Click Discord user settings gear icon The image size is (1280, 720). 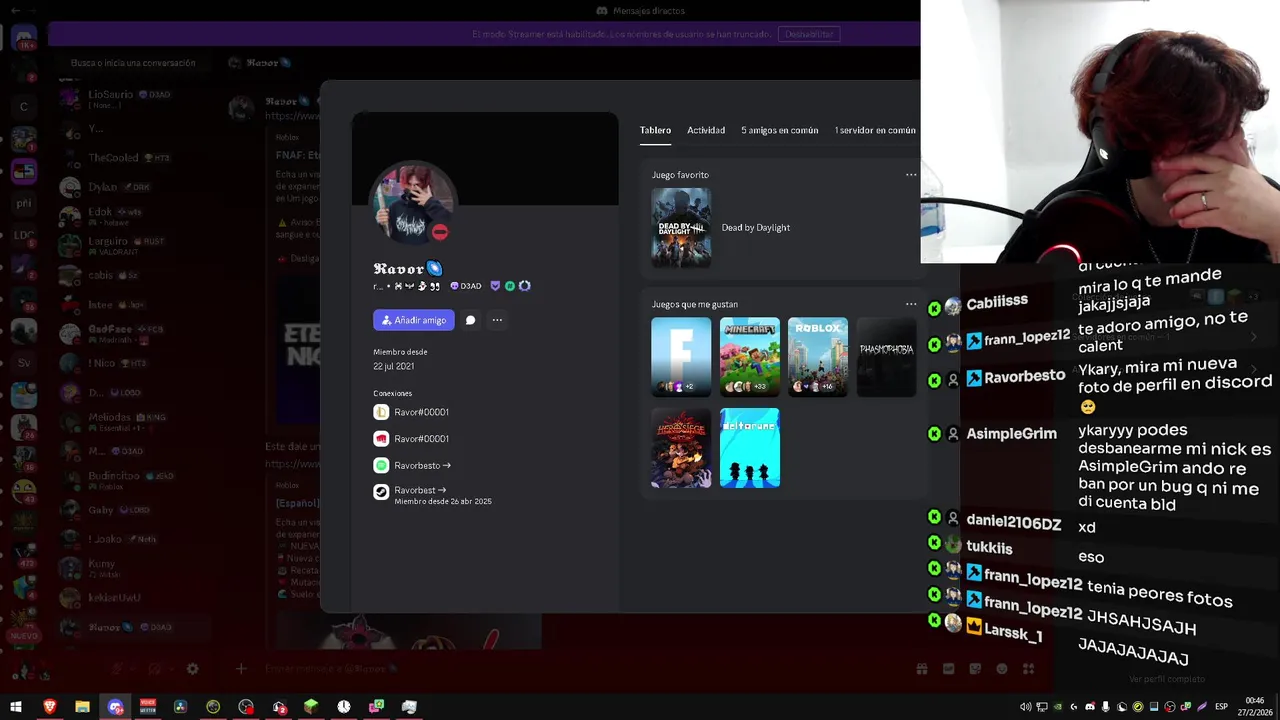pyautogui.click(x=192, y=668)
